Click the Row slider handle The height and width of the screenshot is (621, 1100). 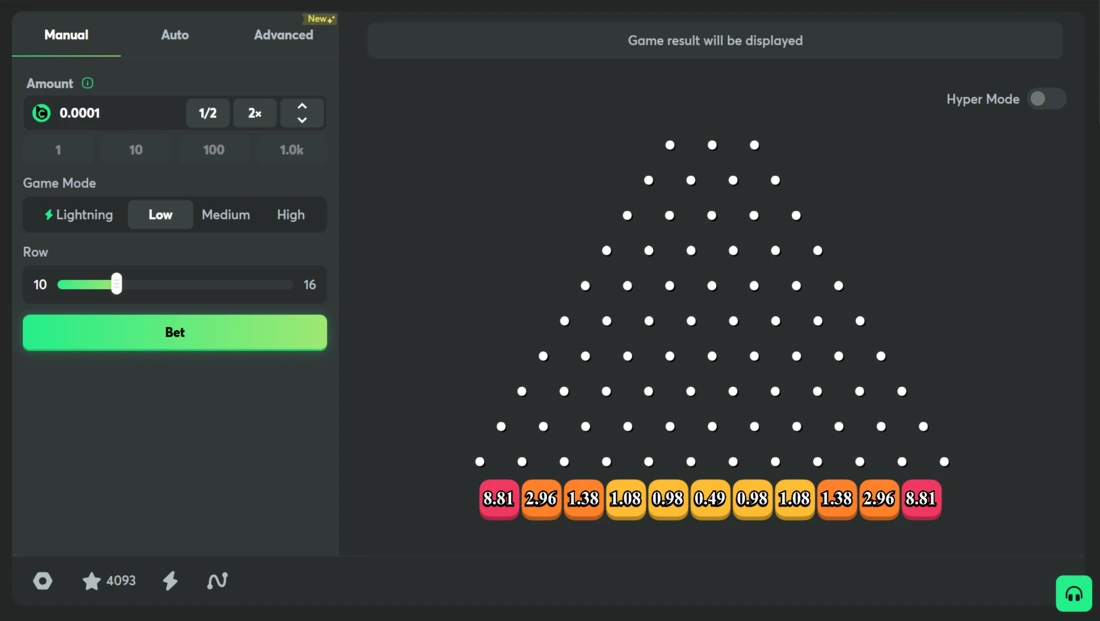(x=116, y=284)
